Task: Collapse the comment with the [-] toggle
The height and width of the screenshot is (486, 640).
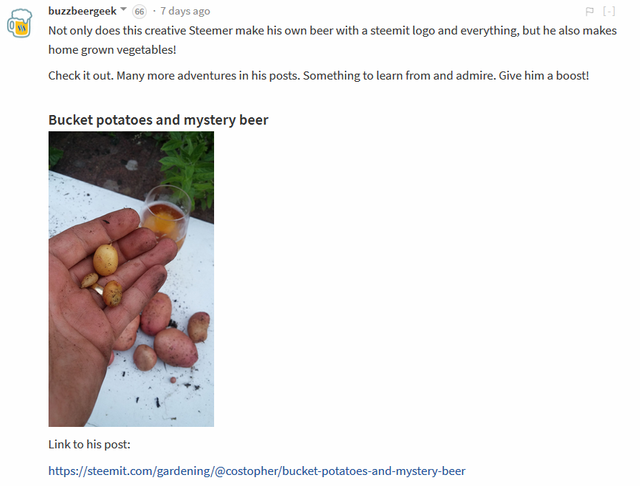Action: (609, 11)
